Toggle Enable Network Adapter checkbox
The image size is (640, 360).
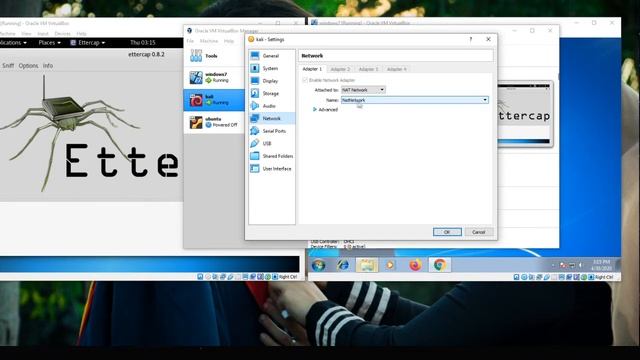(305, 80)
